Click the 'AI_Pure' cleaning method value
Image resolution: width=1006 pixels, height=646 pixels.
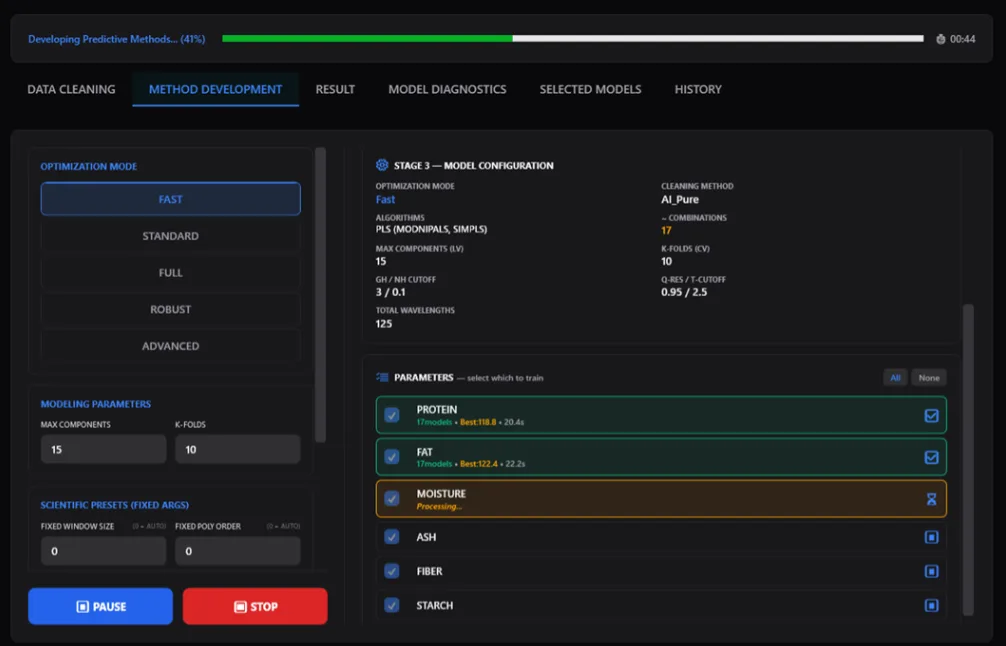point(680,200)
